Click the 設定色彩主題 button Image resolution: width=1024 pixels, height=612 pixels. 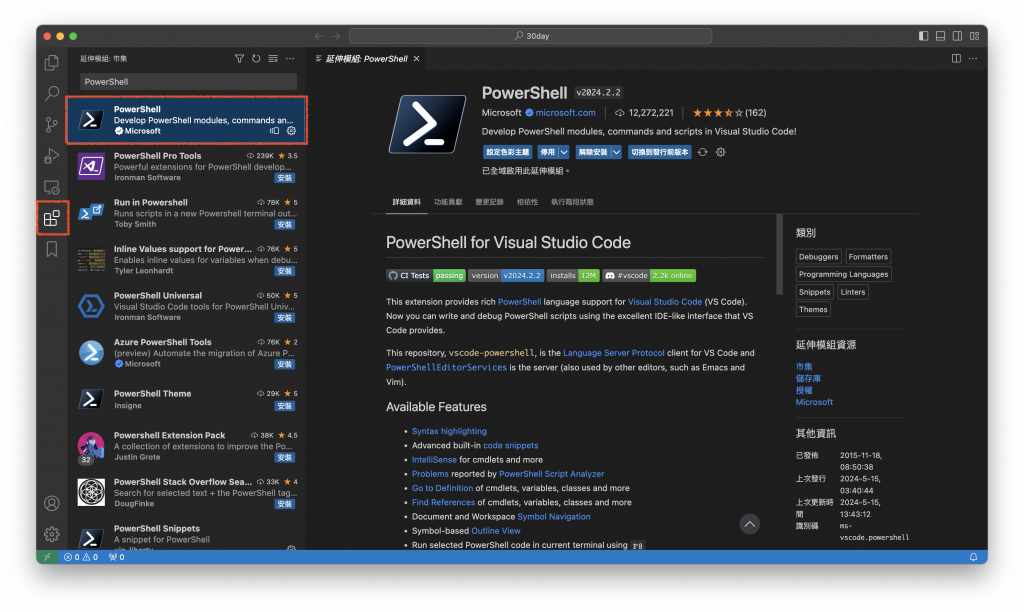507,152
